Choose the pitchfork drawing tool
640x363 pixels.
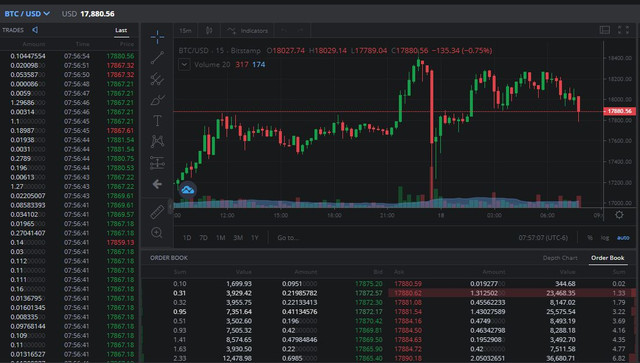tap(157, 79)
